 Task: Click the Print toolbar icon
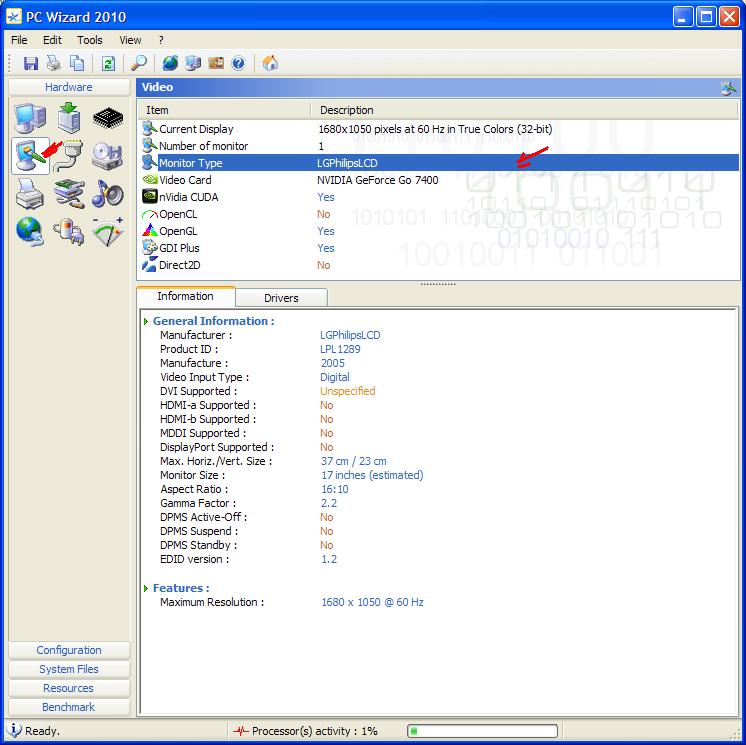tap(54, 63)
